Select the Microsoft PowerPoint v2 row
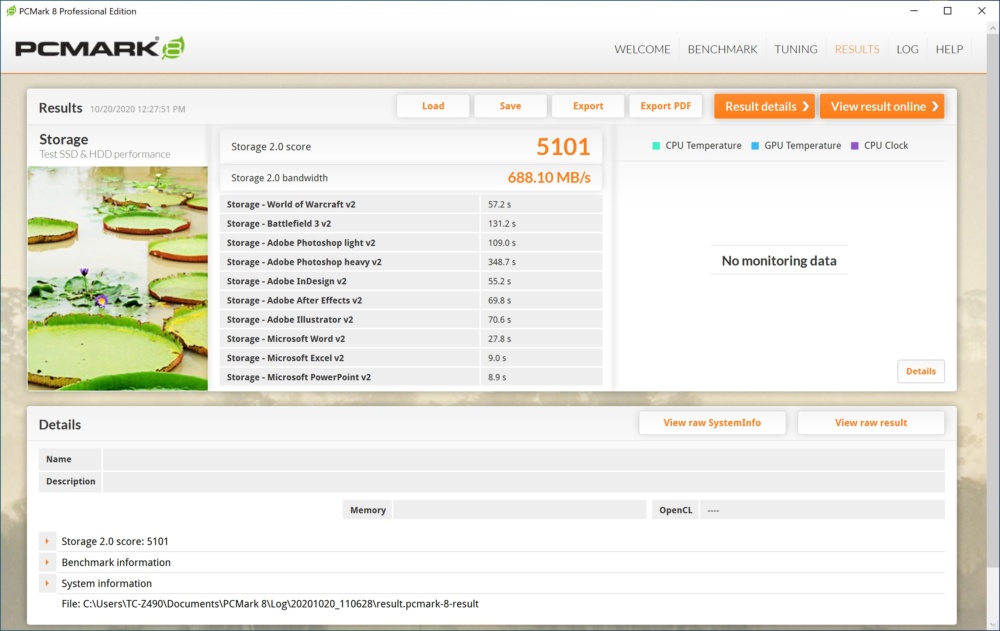Image resolution: width=1000 pixels, height=631 pixels. click(x=411, y=376)
